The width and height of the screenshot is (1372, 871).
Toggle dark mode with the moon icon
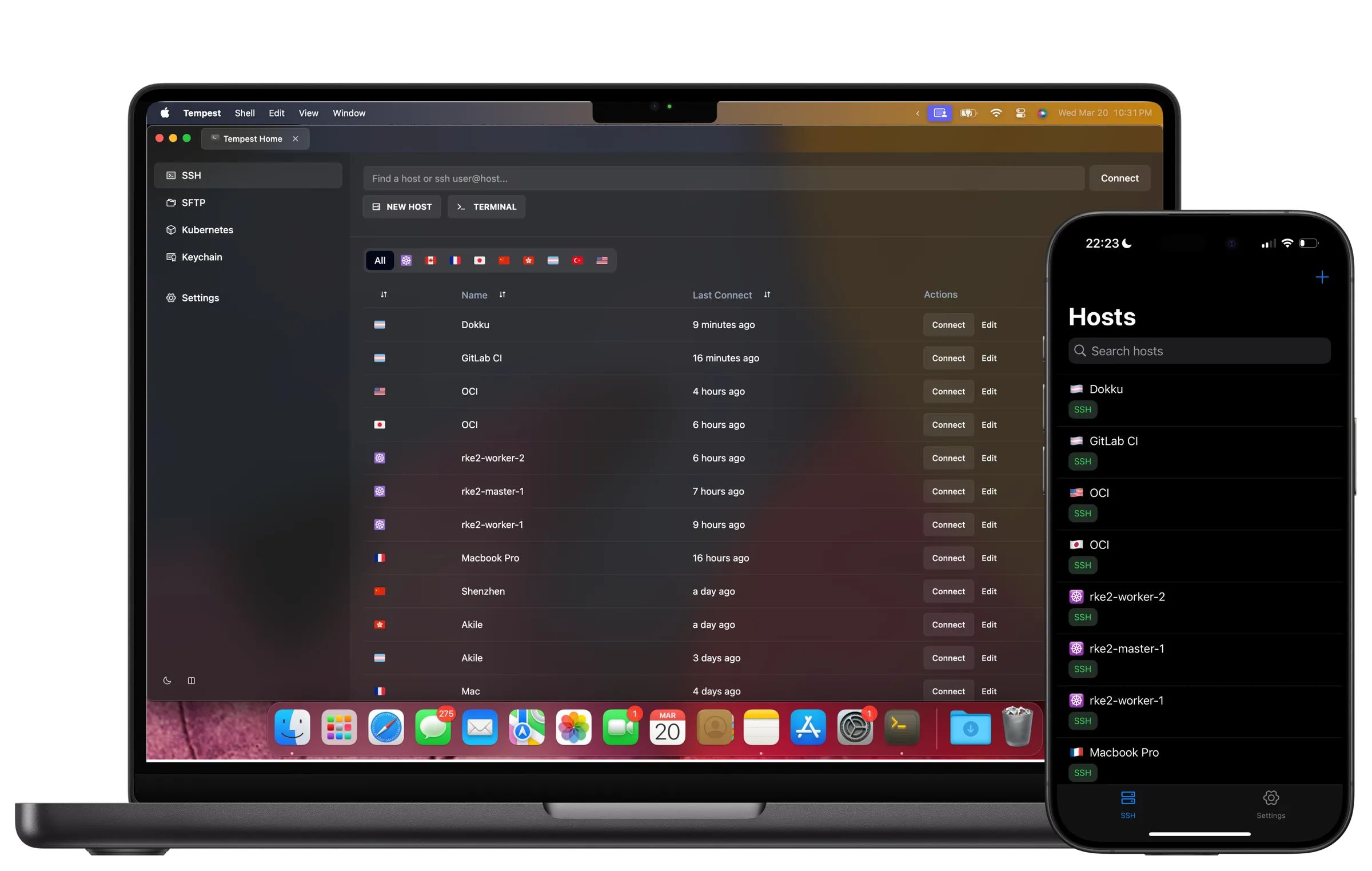point(166,681)
